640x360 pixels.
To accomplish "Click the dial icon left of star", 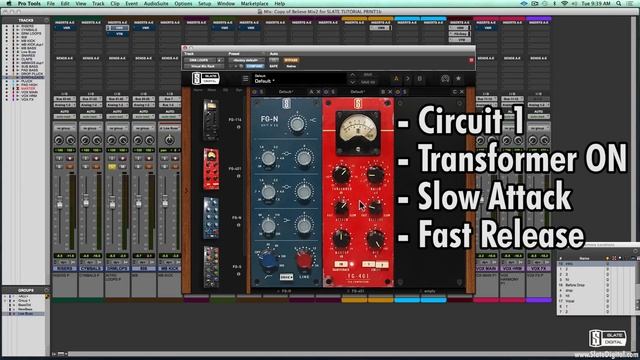I will click(x=445, y=78).
